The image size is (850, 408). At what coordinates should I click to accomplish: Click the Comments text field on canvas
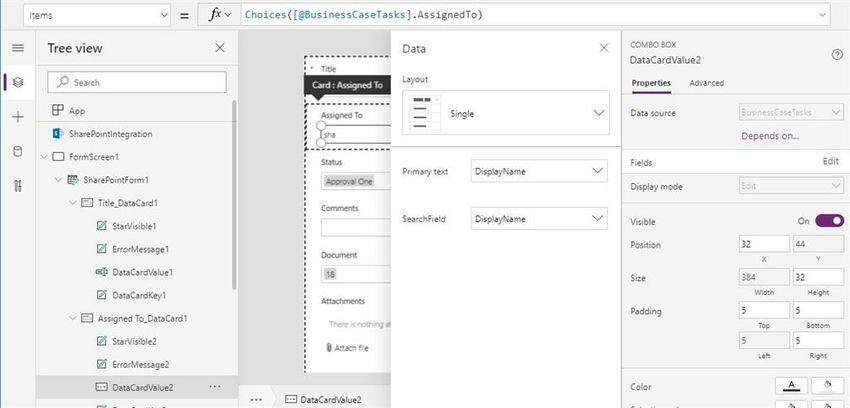(x=356, y=228)
